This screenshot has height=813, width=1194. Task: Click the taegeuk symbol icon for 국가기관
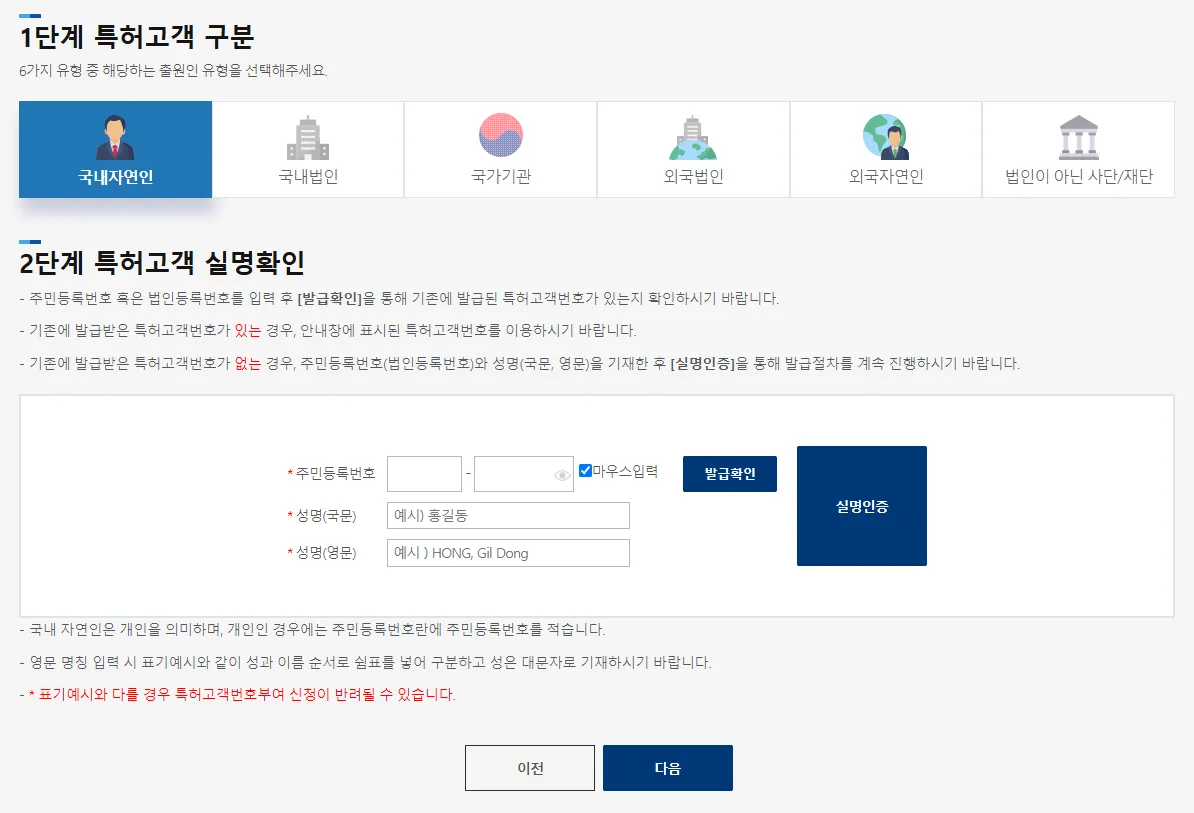tap(501, 136)
